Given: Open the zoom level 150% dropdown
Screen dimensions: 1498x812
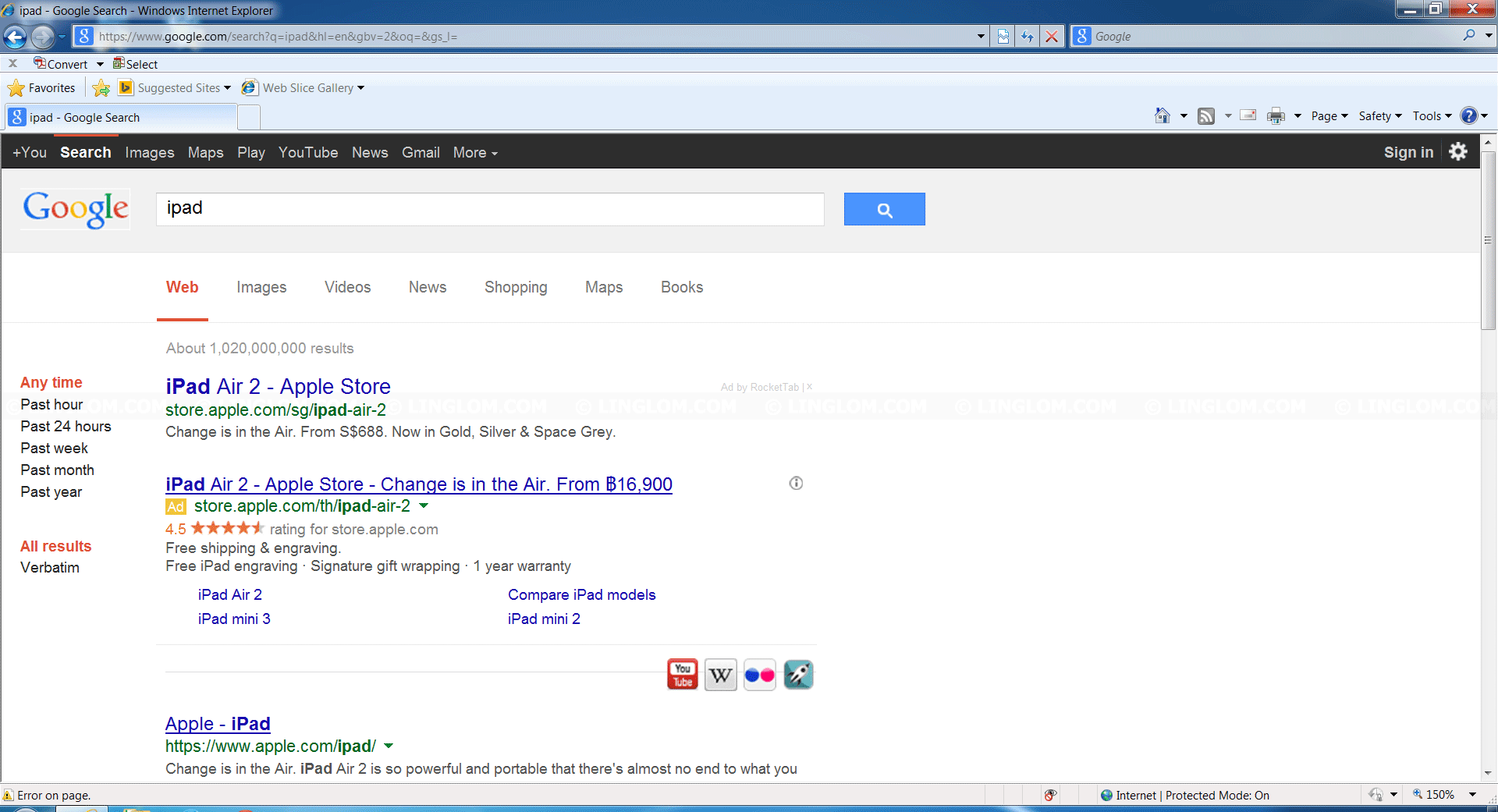Looking at the screenshot, I should tap(1472, 795).
